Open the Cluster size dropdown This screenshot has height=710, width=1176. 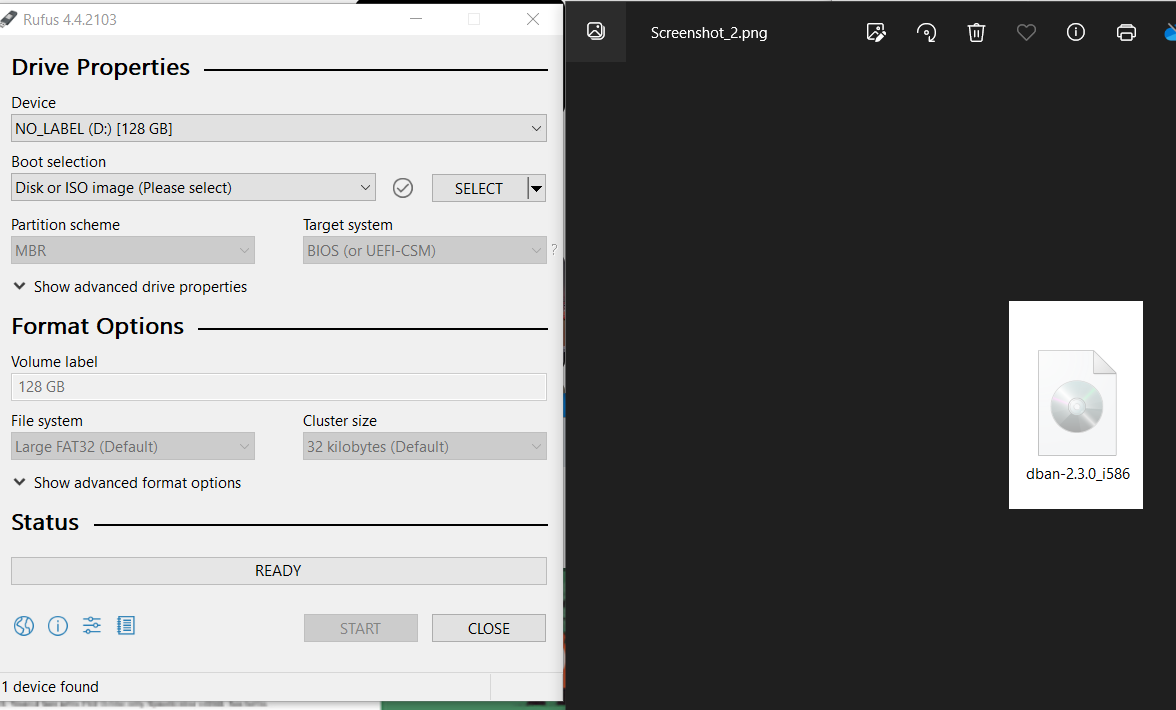[424, 446]
